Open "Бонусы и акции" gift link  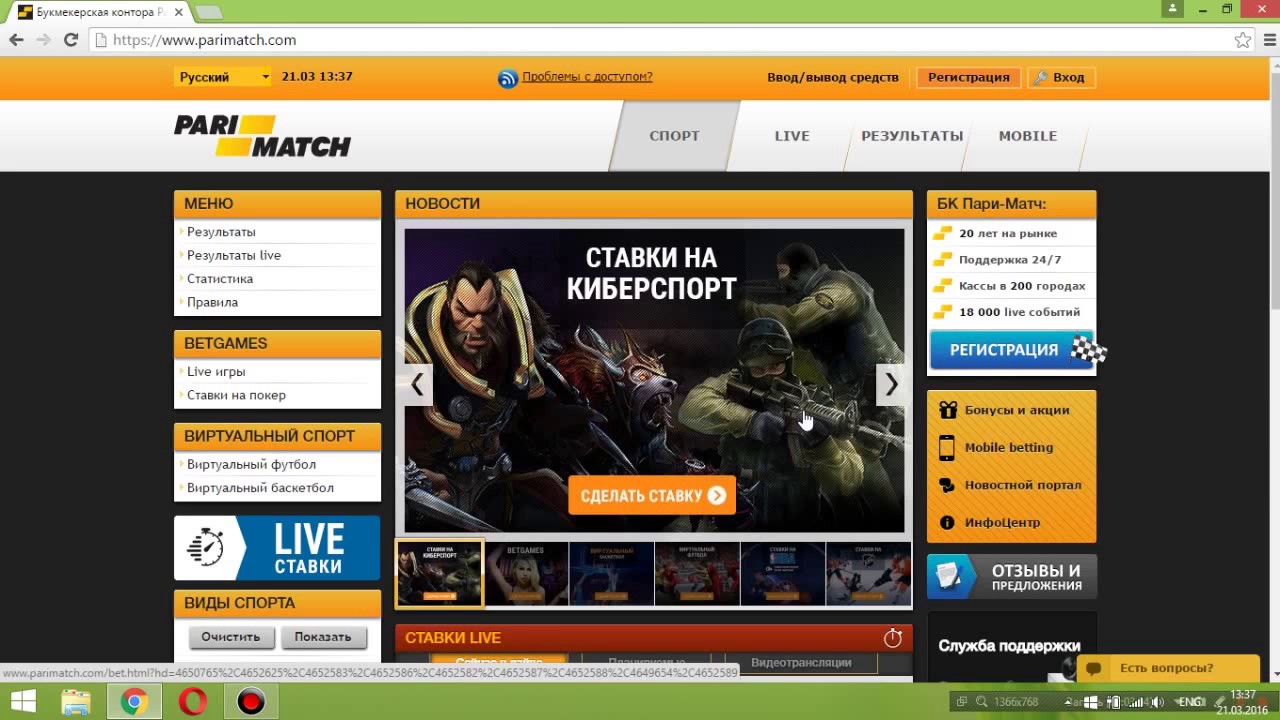1017,410
